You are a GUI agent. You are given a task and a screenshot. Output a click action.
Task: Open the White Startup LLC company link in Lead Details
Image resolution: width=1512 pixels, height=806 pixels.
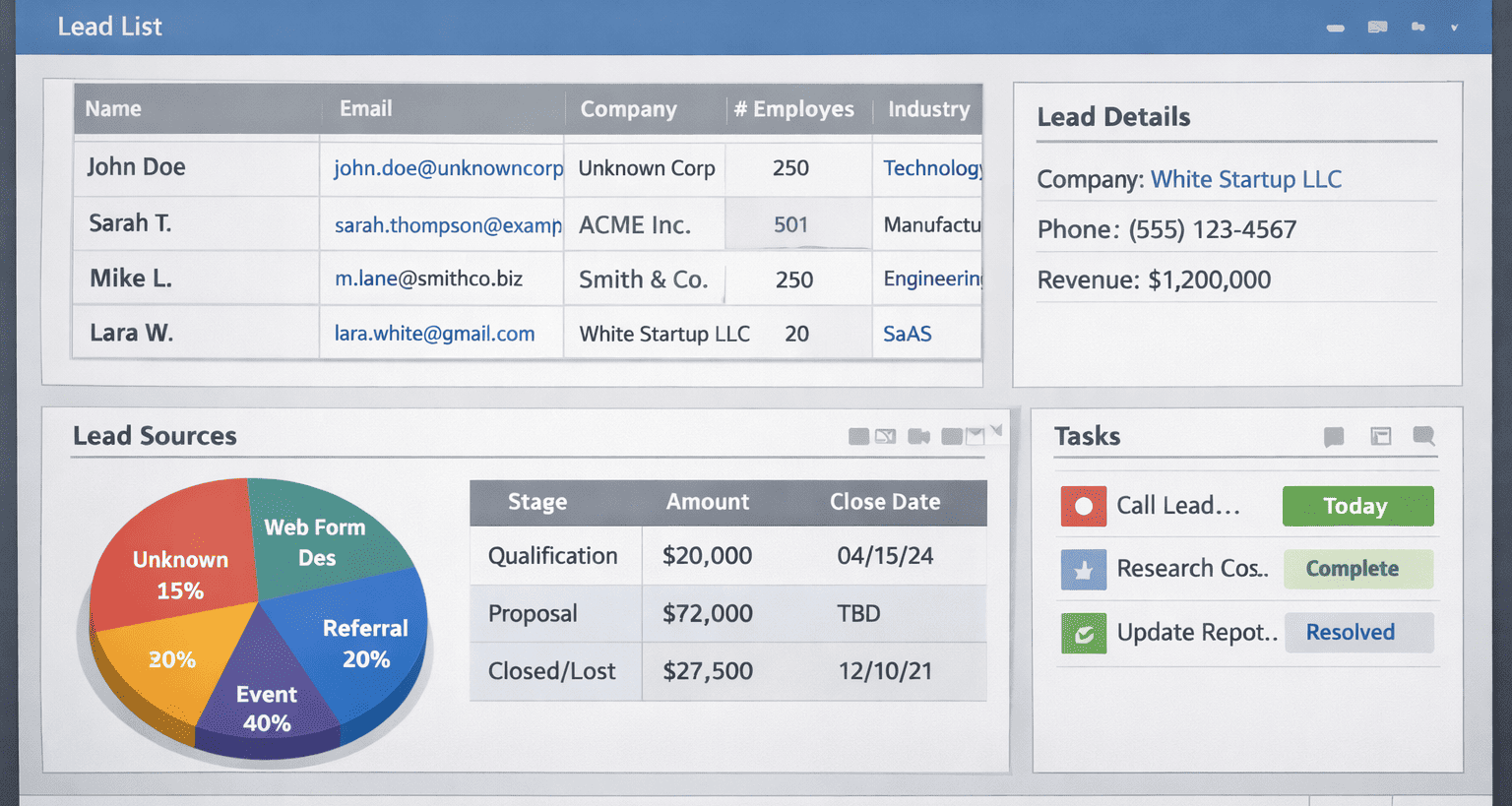[x=1246, y=179]
